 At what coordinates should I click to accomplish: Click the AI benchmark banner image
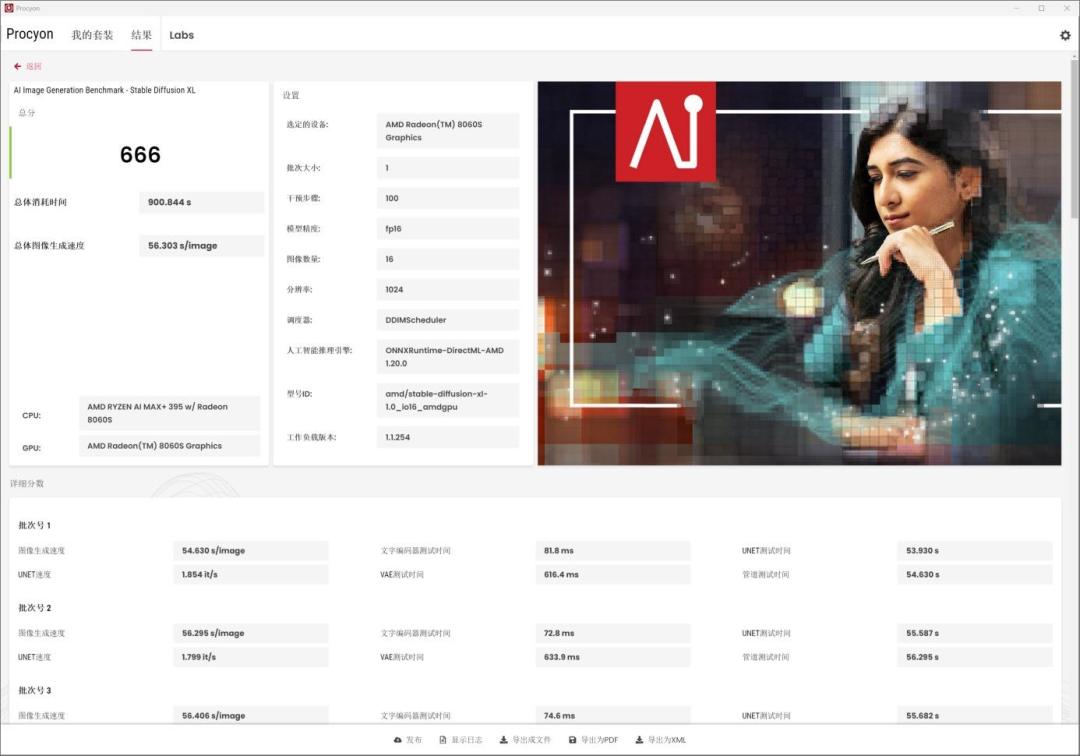point(799,273)
